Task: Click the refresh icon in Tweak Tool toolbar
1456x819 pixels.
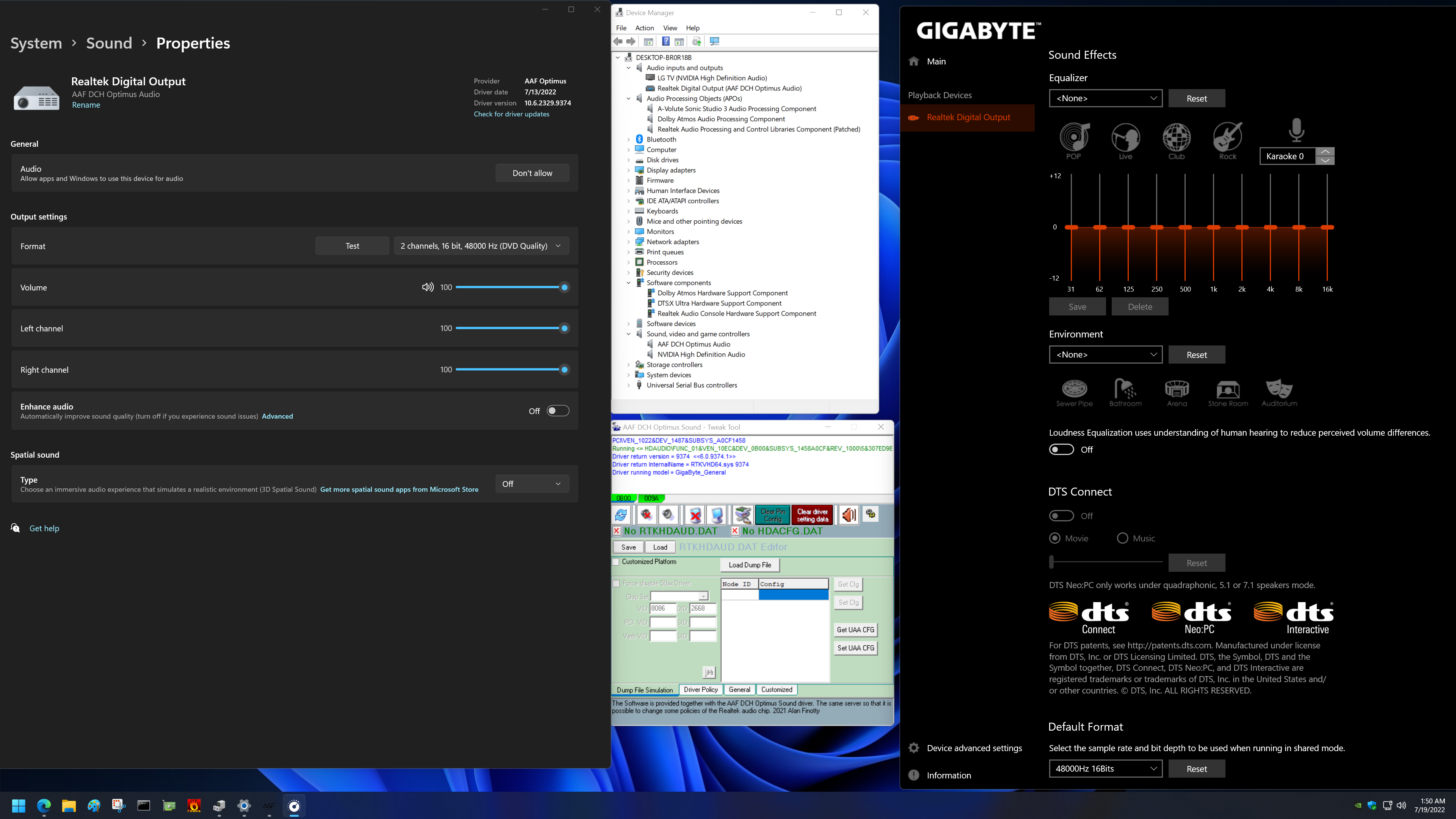Action: click(621, 515)
